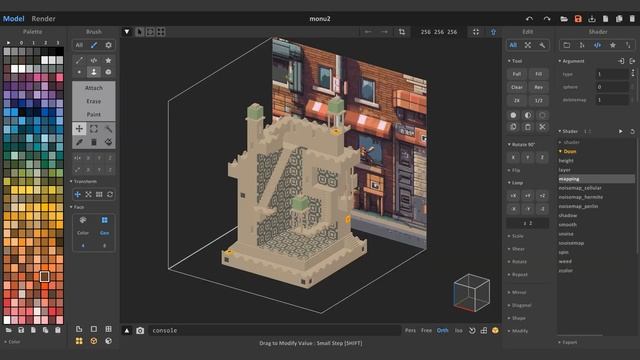This screenshot has height=360, width=640.
Task: Click the Full button in Tool
Action: click(x=517, y=74)
